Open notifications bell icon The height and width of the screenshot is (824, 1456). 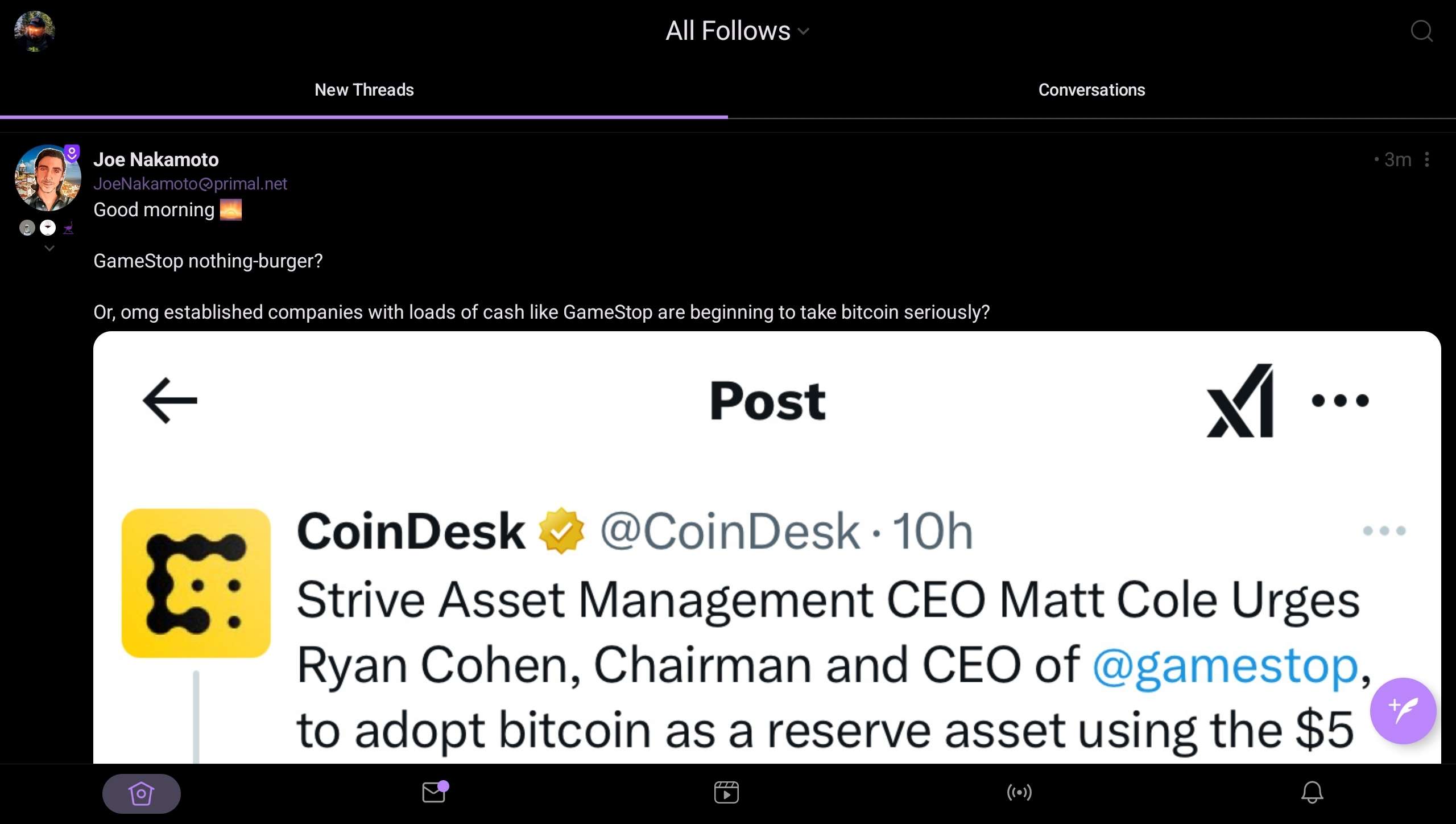pos(1312,792)
